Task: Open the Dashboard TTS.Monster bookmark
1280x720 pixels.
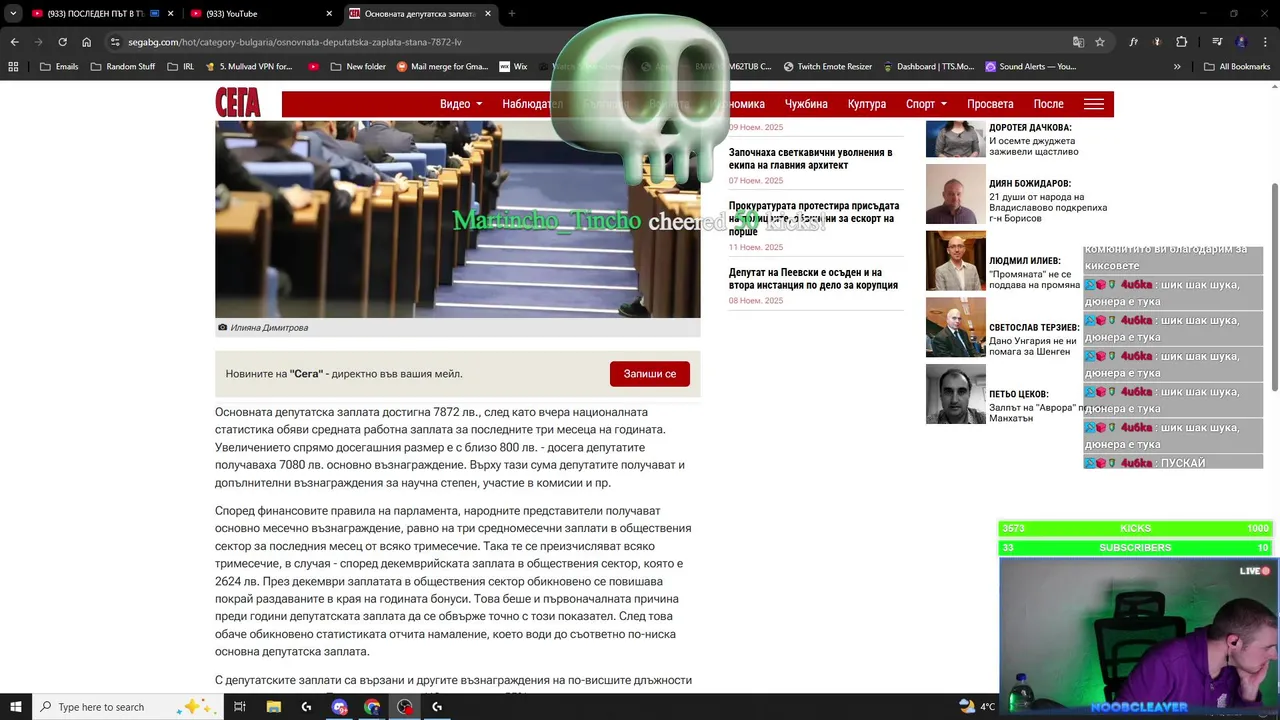Action: 929,66
